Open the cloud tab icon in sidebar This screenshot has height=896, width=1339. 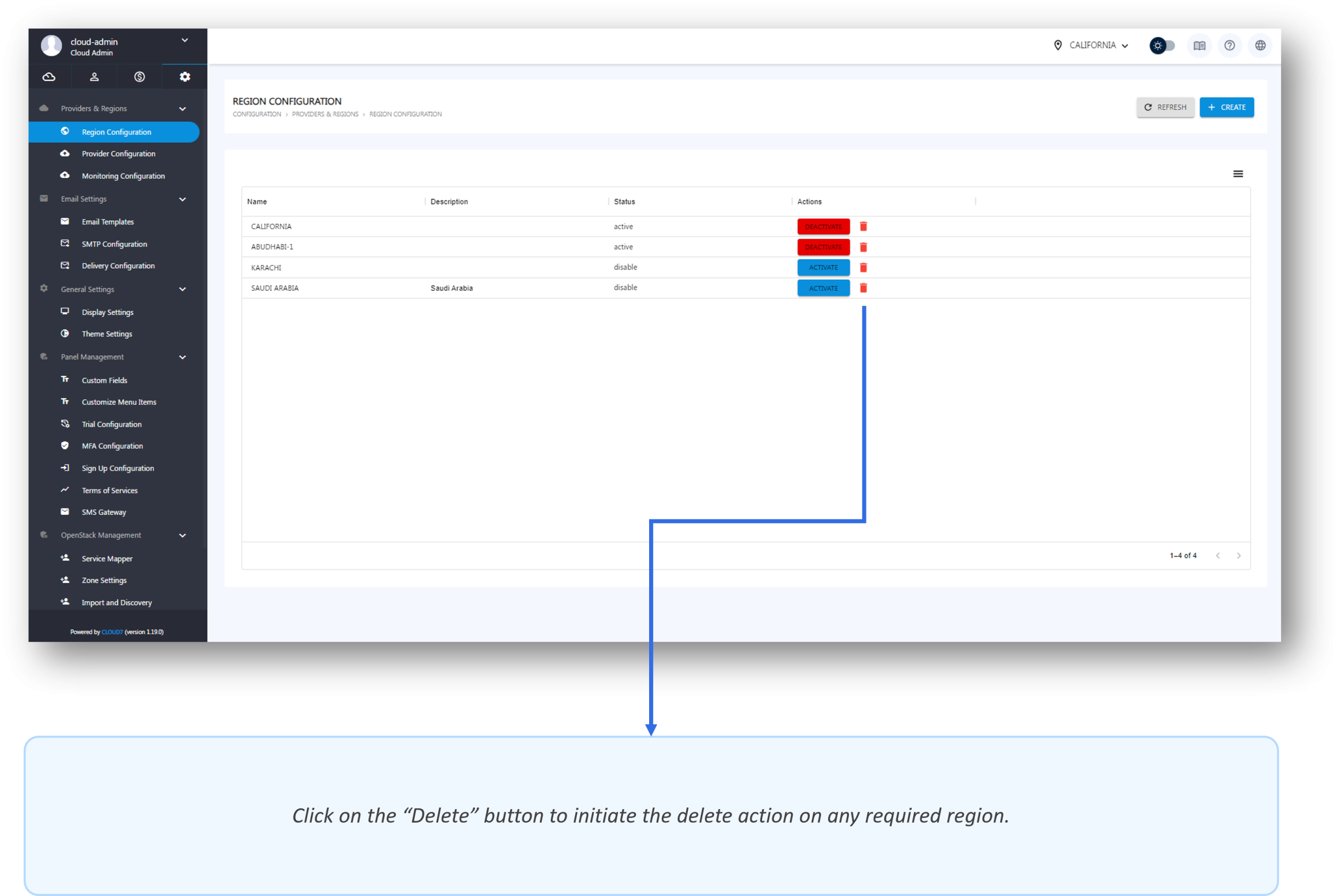[x=49, y=76]
